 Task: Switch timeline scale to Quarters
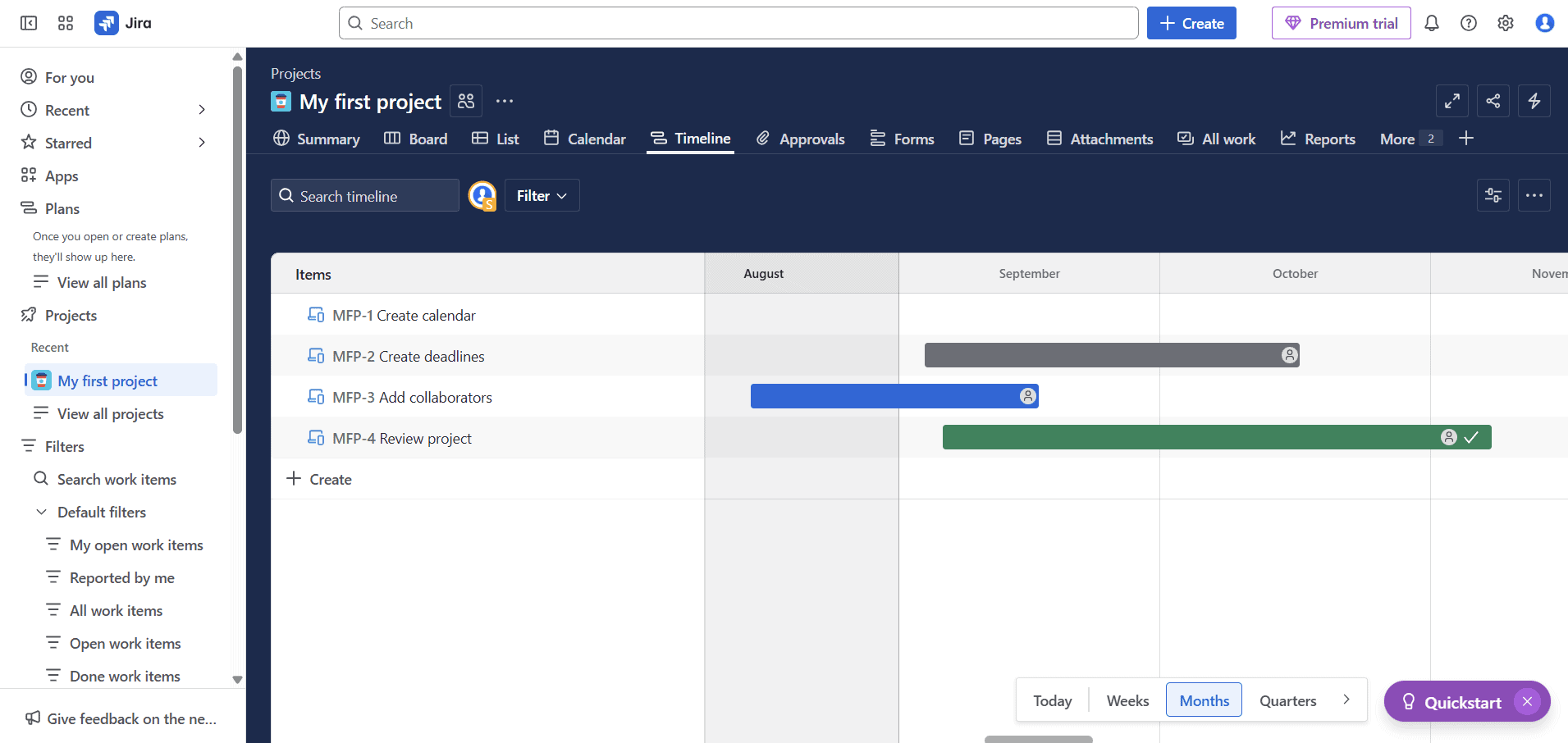coord(1287,700)
